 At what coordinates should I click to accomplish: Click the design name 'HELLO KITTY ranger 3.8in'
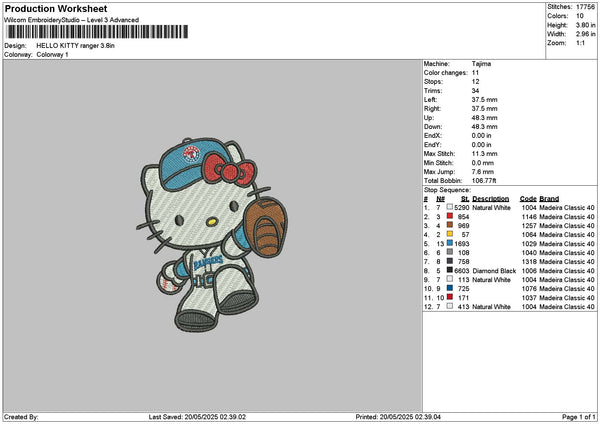pyautogui.click(x=75, y=46)
